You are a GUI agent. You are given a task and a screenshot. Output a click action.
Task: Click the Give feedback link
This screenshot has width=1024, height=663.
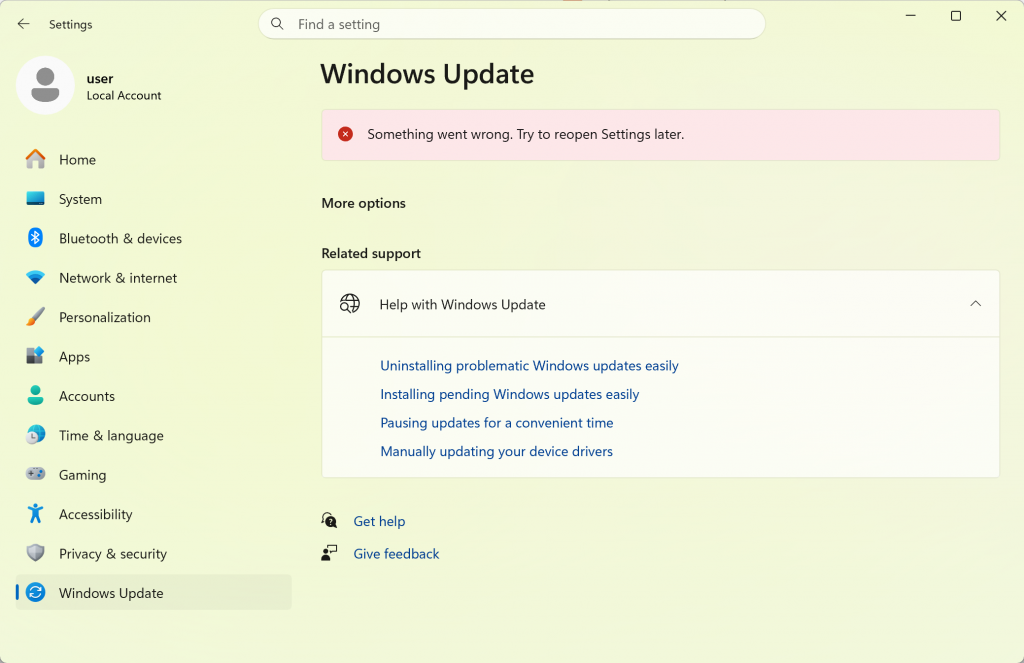396,553
